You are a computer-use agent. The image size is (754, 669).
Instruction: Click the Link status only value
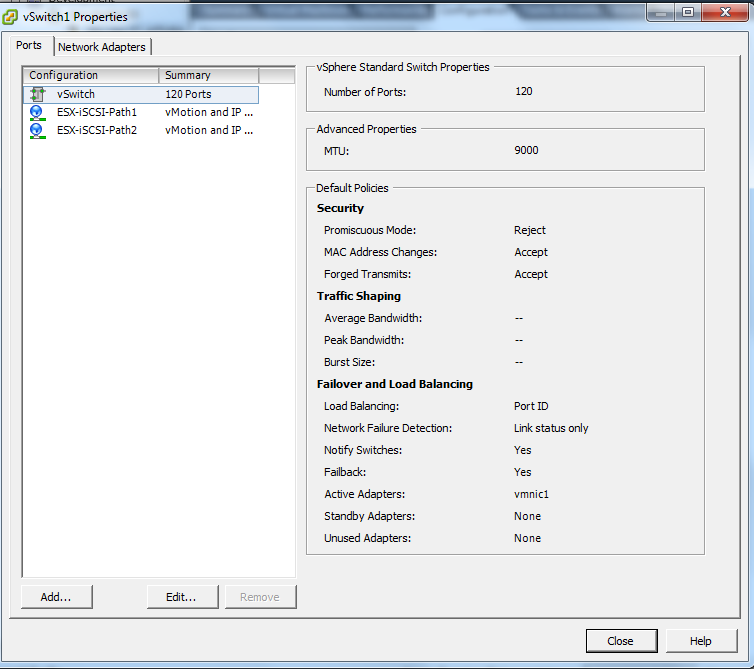pyautogui.click(x=551, y=429)
